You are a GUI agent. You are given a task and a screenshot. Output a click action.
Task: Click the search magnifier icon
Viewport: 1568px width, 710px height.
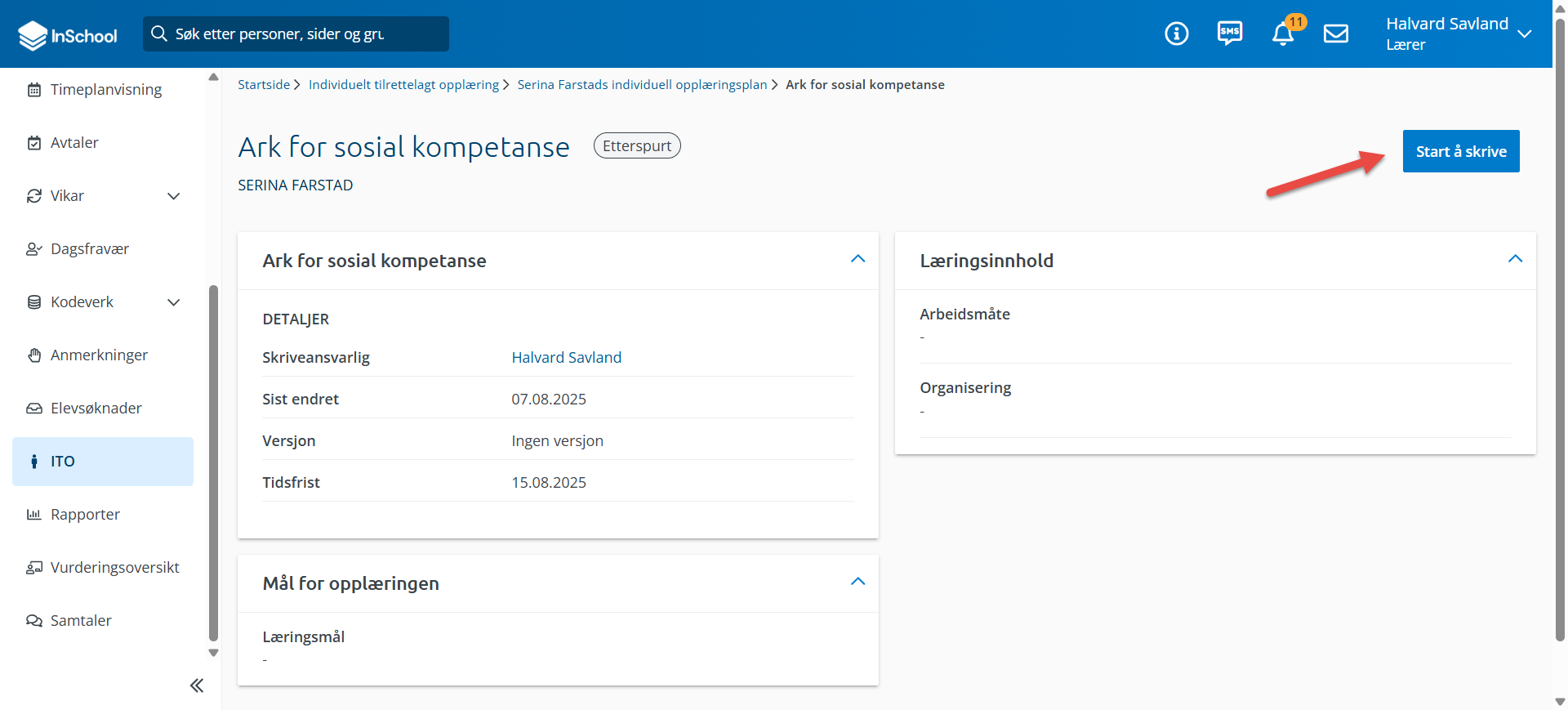[x=159, y=33]
